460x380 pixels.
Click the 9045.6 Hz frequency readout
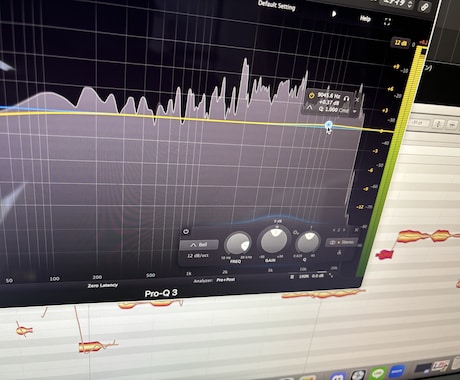point(329,96)
